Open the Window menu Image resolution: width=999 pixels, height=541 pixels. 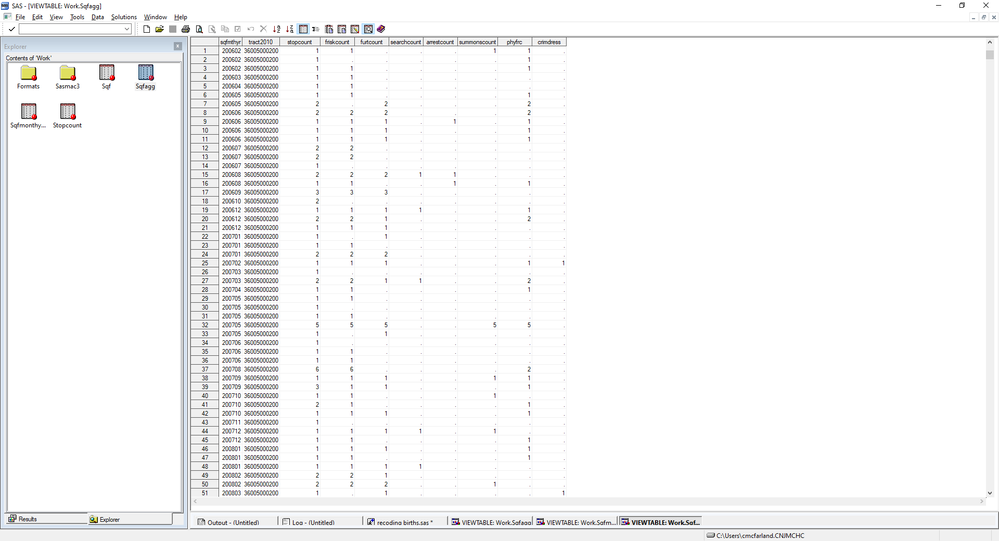coord(155,17)
